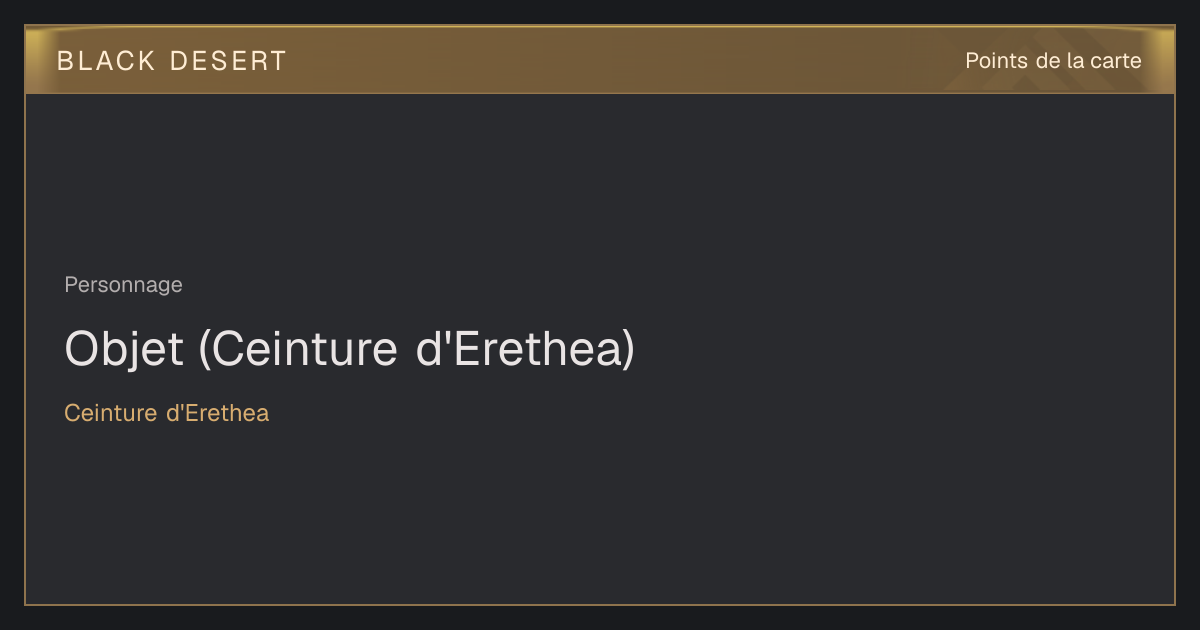
Task: Click the Objet (Ceinture d'Erethea) heading
Action: (349, 349)
